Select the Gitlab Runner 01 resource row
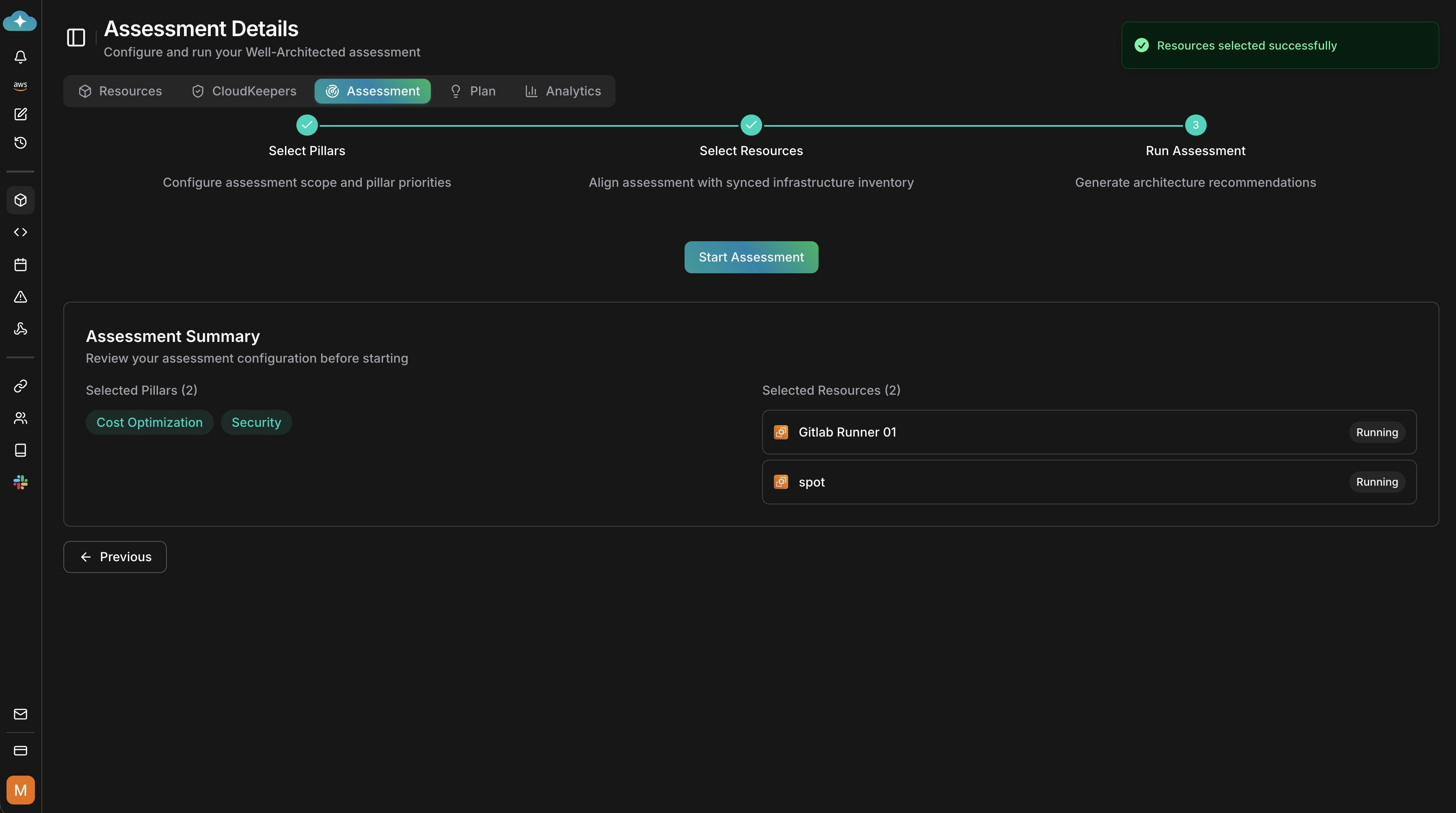This screenshot has width=1456, height=813. click(x=1089, y=432)
